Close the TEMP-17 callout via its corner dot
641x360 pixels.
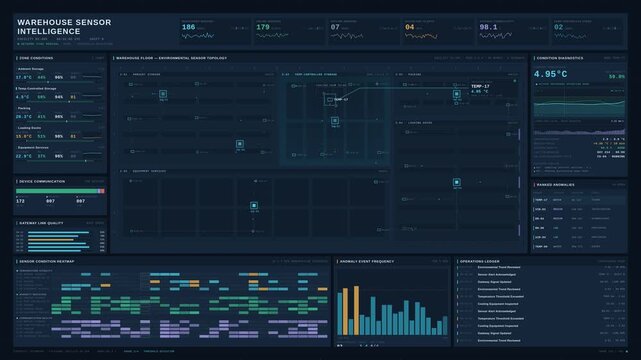pos(515,81)
